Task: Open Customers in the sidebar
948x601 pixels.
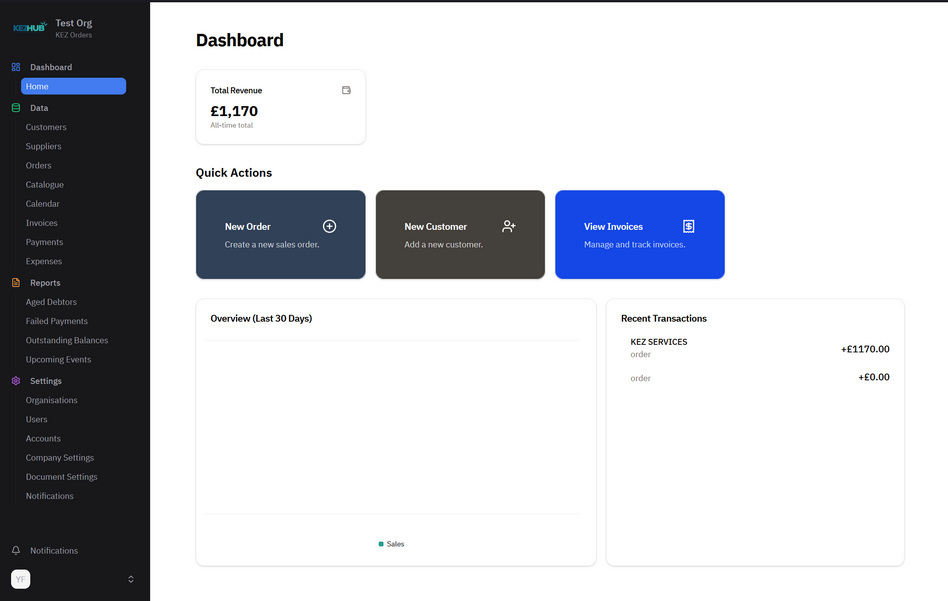Action: [x=46, y=127]
